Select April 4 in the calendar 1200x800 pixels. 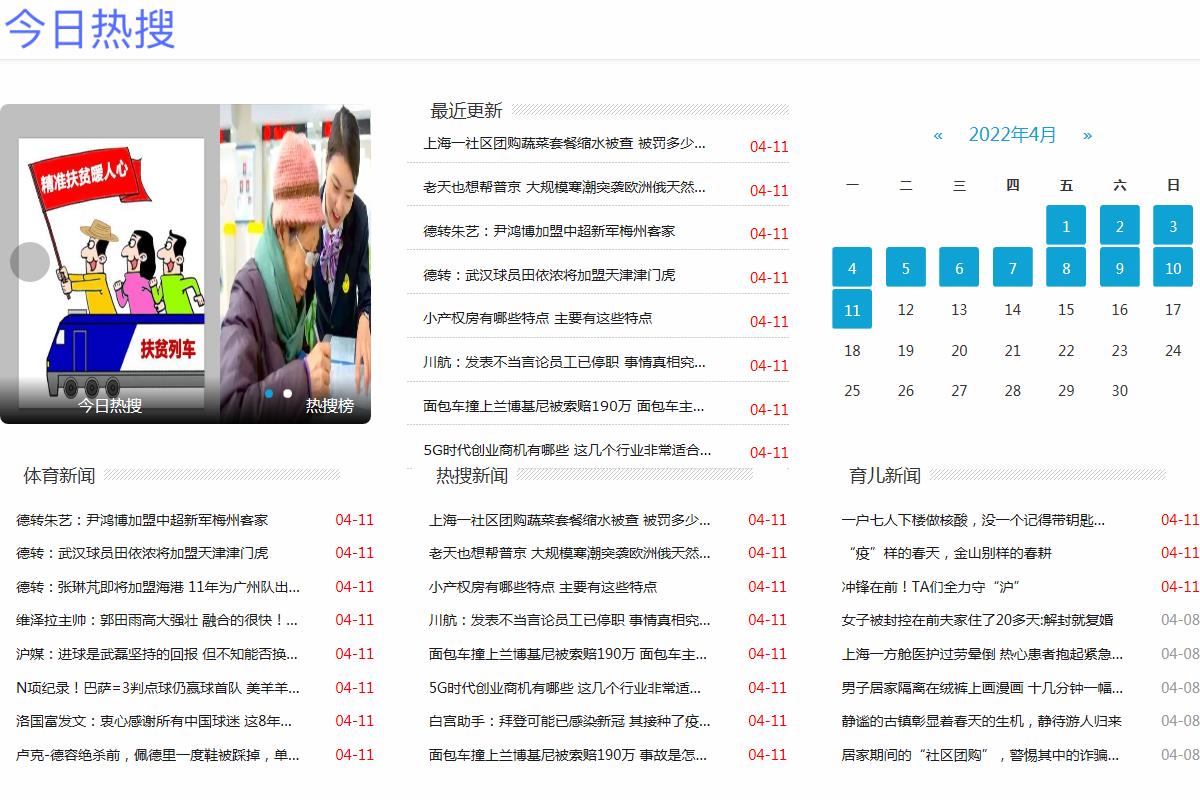coord(852,268)
